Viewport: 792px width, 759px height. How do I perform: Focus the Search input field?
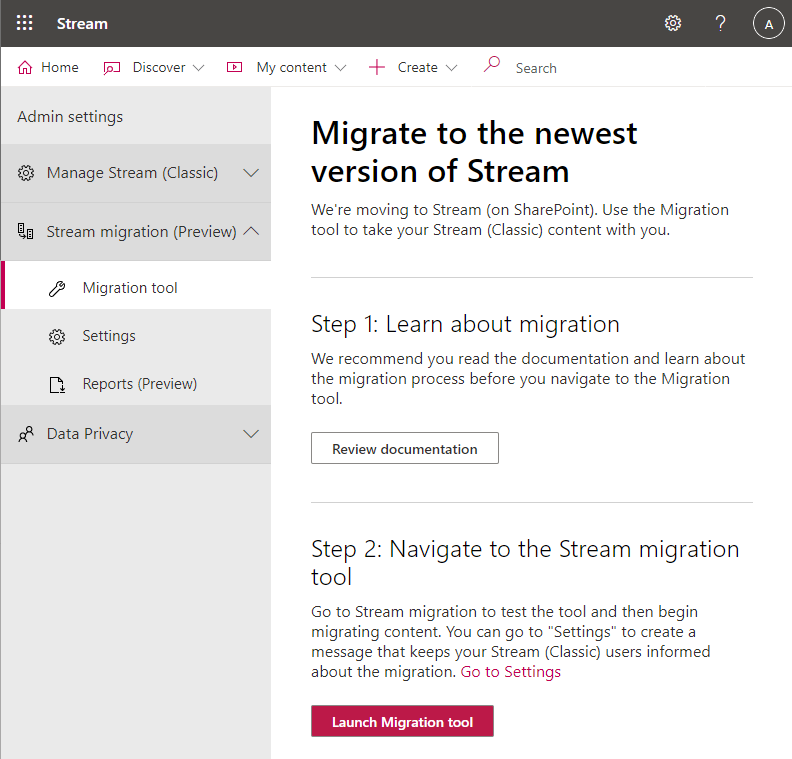tap(536, 68)
